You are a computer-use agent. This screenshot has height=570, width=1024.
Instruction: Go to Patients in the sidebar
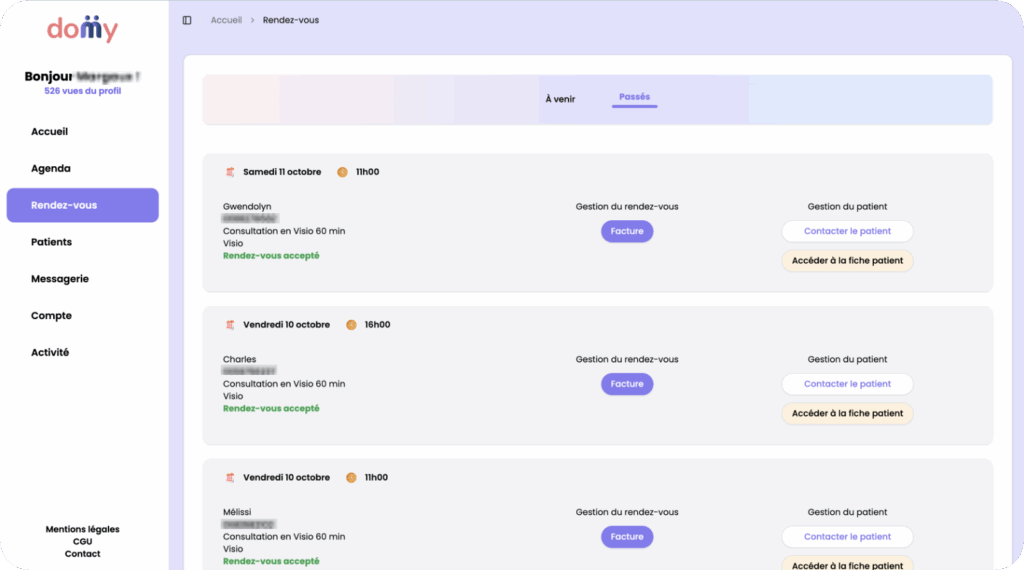coord(52,242)
